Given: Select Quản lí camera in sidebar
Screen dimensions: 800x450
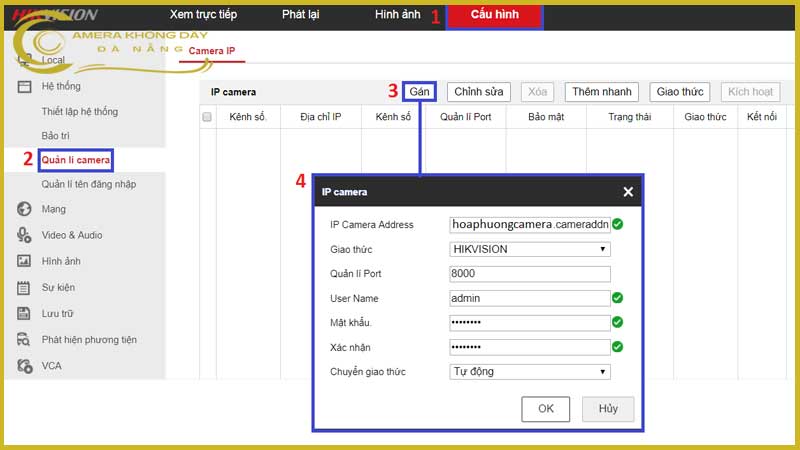Looking at the screenshot, I should pyautogui.click(x=76, y=160).
